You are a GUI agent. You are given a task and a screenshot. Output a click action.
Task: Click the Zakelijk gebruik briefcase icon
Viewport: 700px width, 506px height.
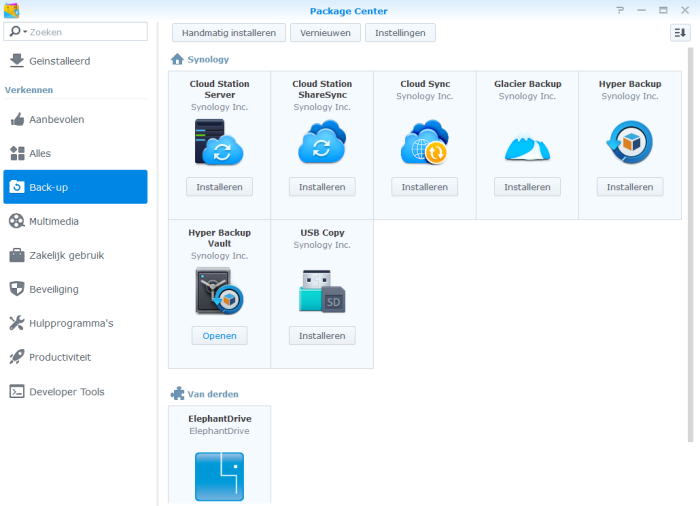17,255
